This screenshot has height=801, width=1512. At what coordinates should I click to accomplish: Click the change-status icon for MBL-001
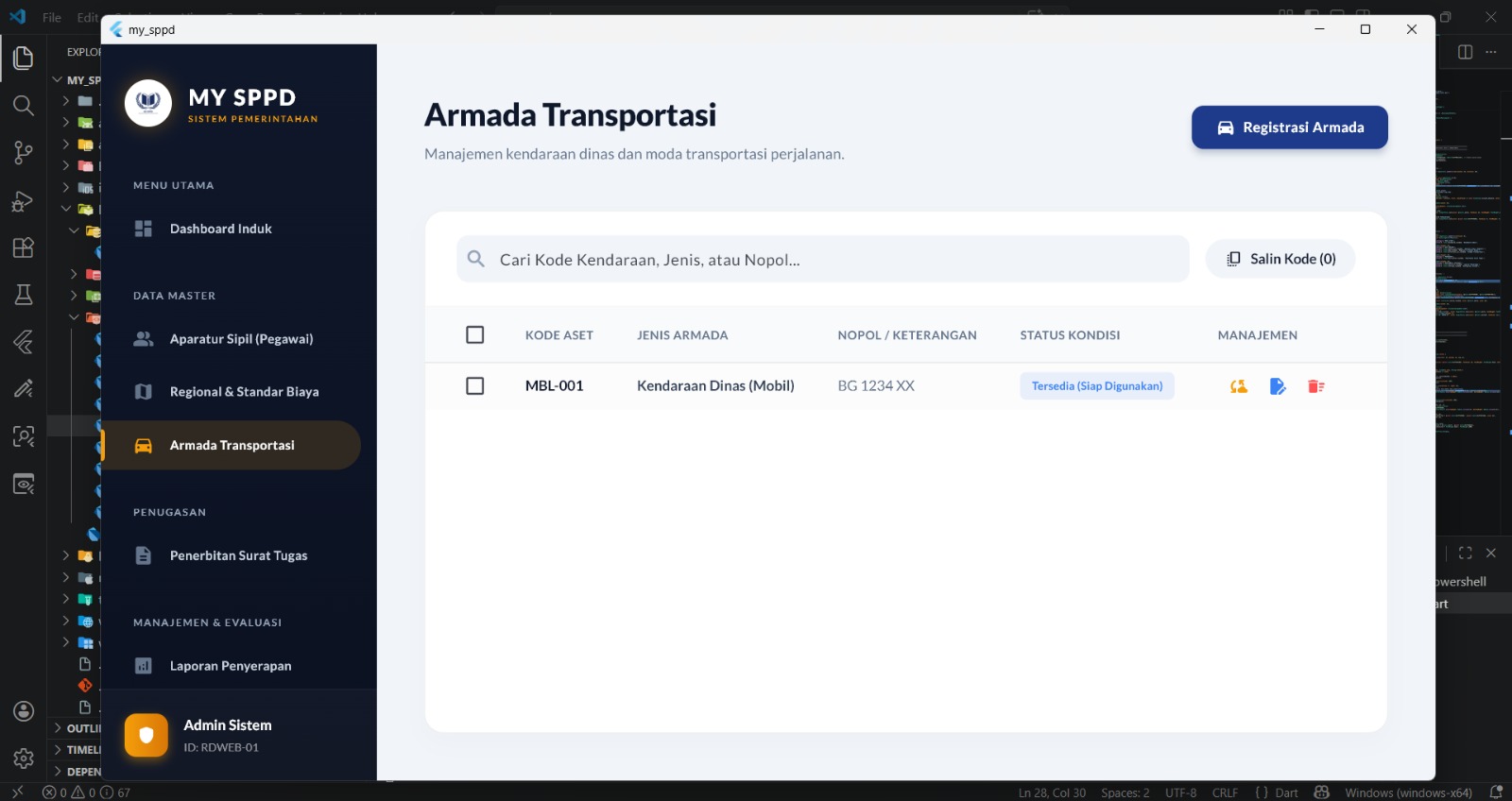(x=1238, y=385)
